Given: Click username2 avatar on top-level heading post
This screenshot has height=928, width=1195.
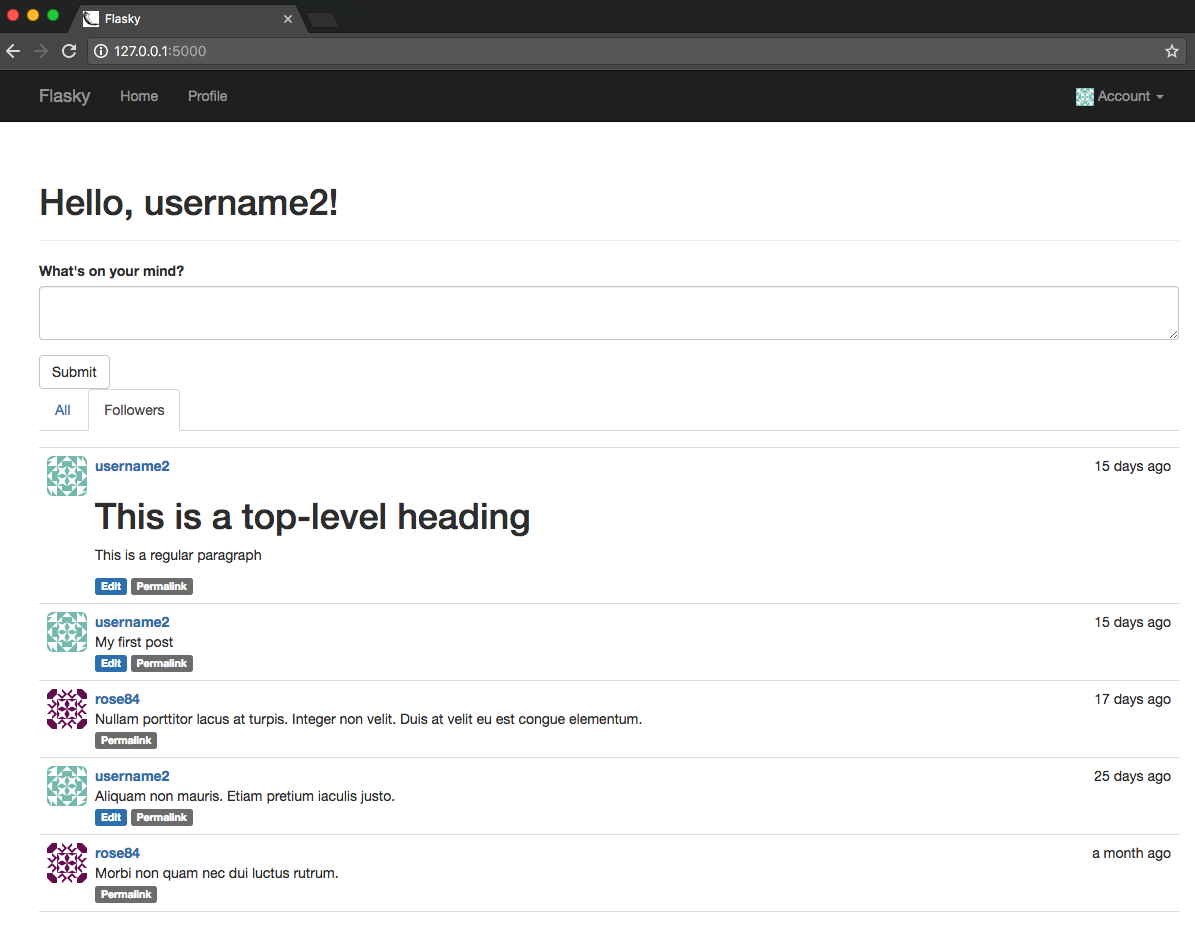Looking at the screenshot, I should pos(67,476).
